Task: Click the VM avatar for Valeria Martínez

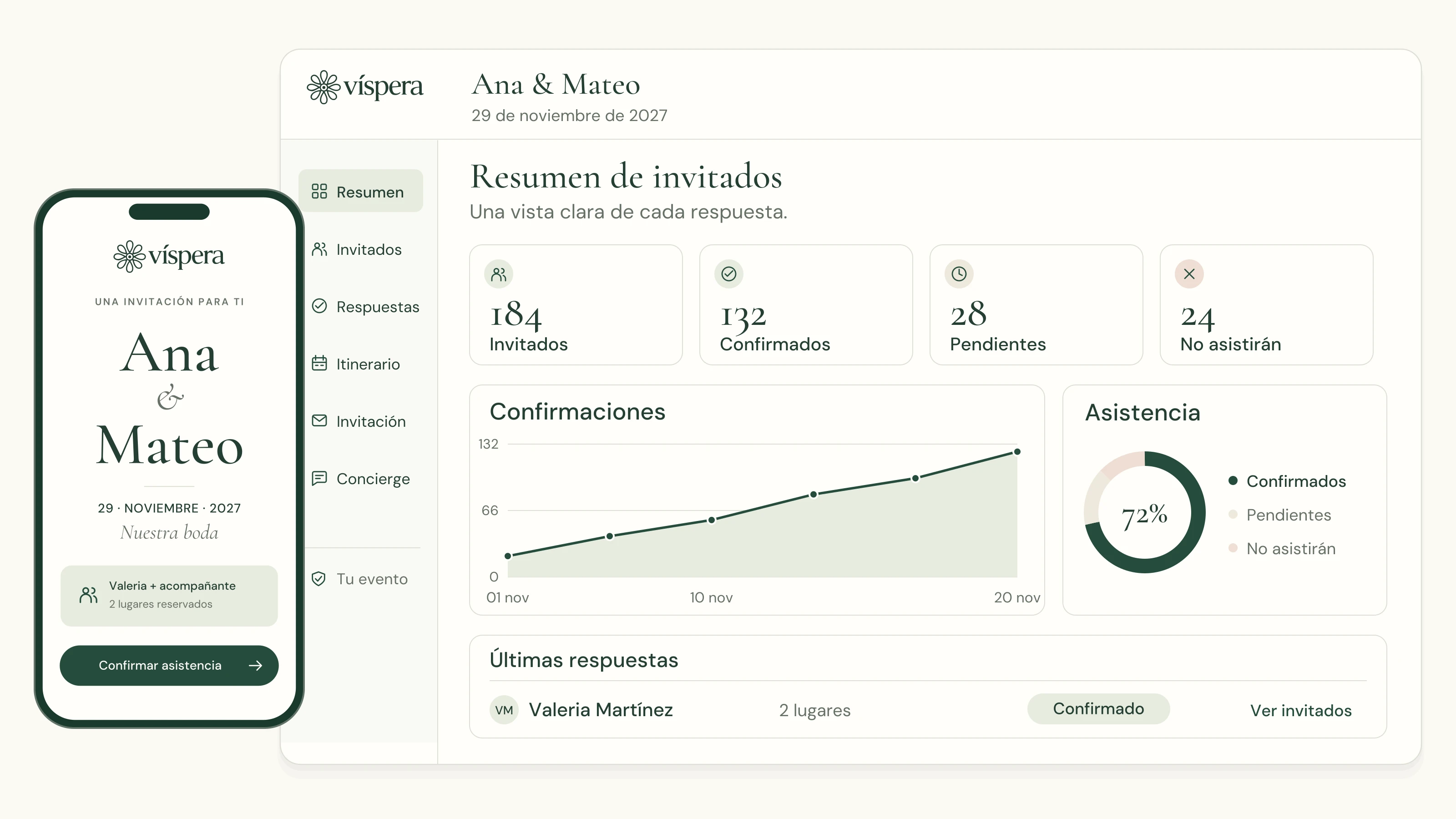Action: point(504,710)
